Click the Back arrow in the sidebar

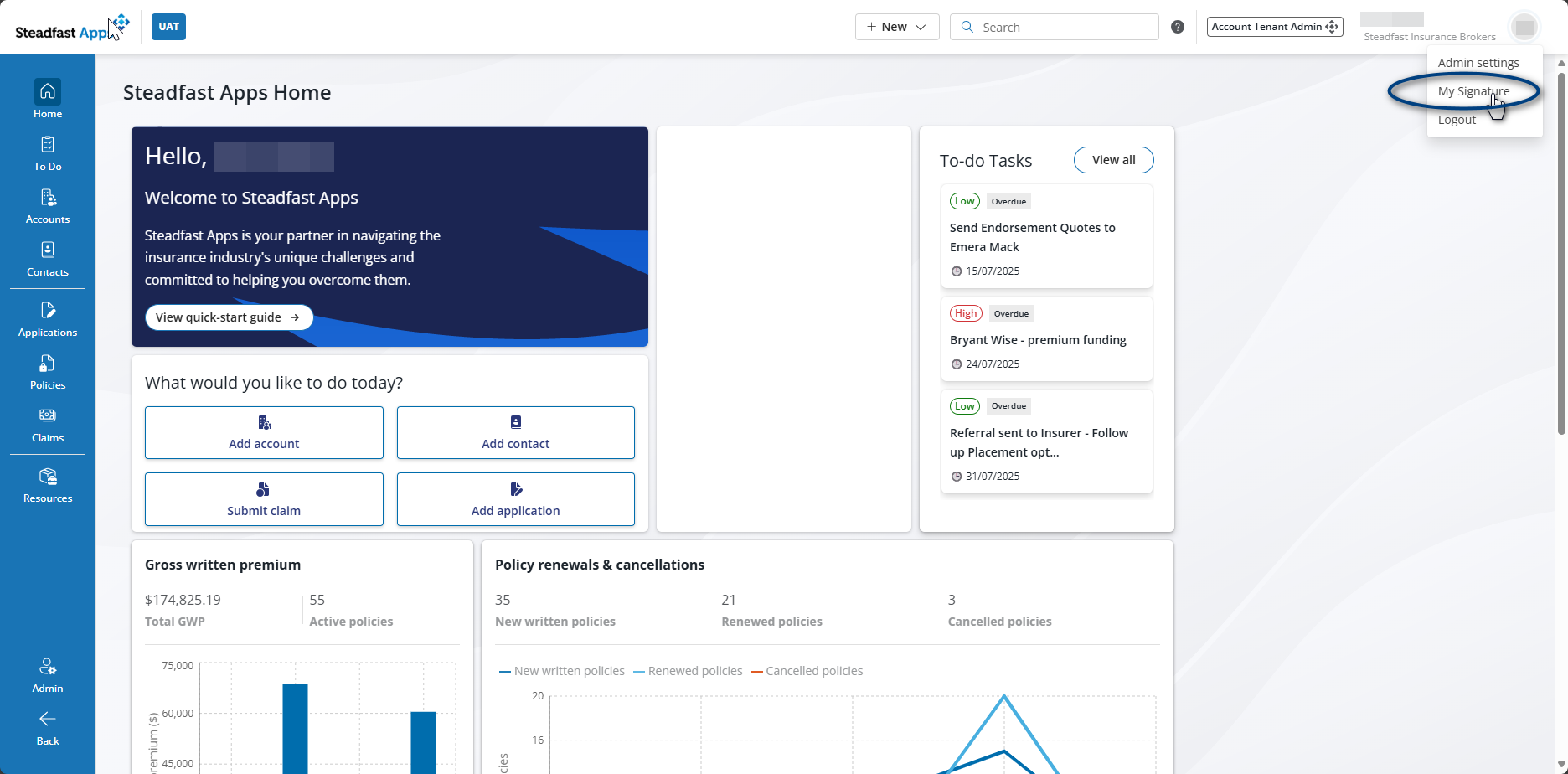click(48, 728)
